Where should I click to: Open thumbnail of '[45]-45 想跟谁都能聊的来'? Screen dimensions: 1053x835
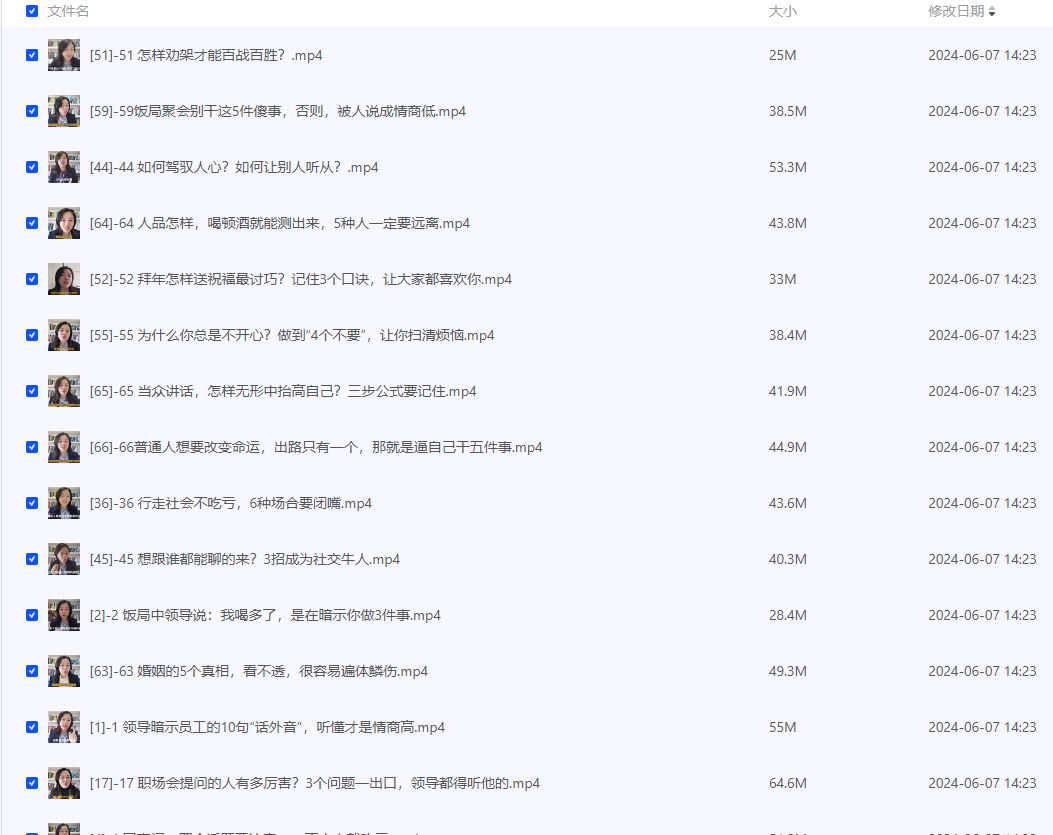64,559
